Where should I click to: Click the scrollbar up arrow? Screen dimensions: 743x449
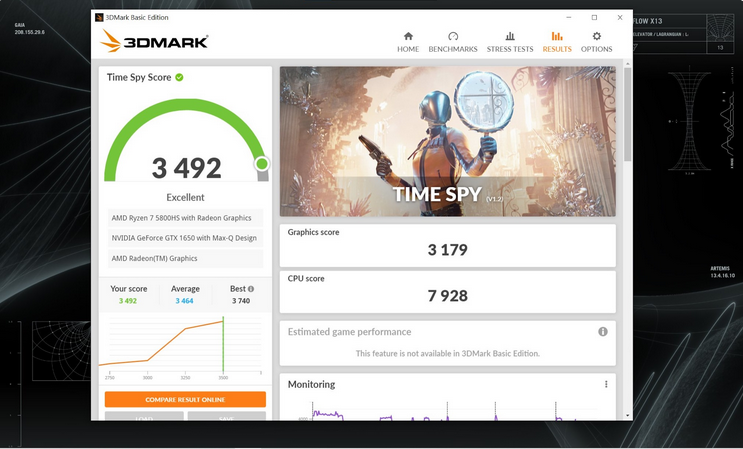pyautogui.click(x=628, y=63)
